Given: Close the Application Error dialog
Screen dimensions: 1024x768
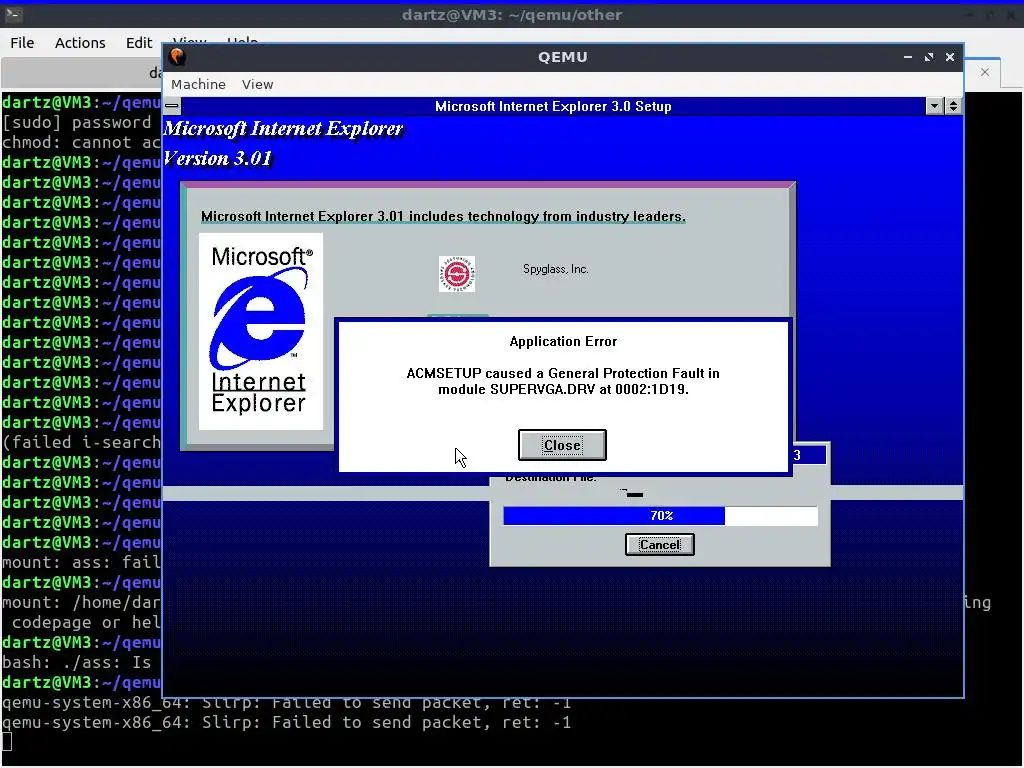Looking at the screenshot, I should [562, 445].
